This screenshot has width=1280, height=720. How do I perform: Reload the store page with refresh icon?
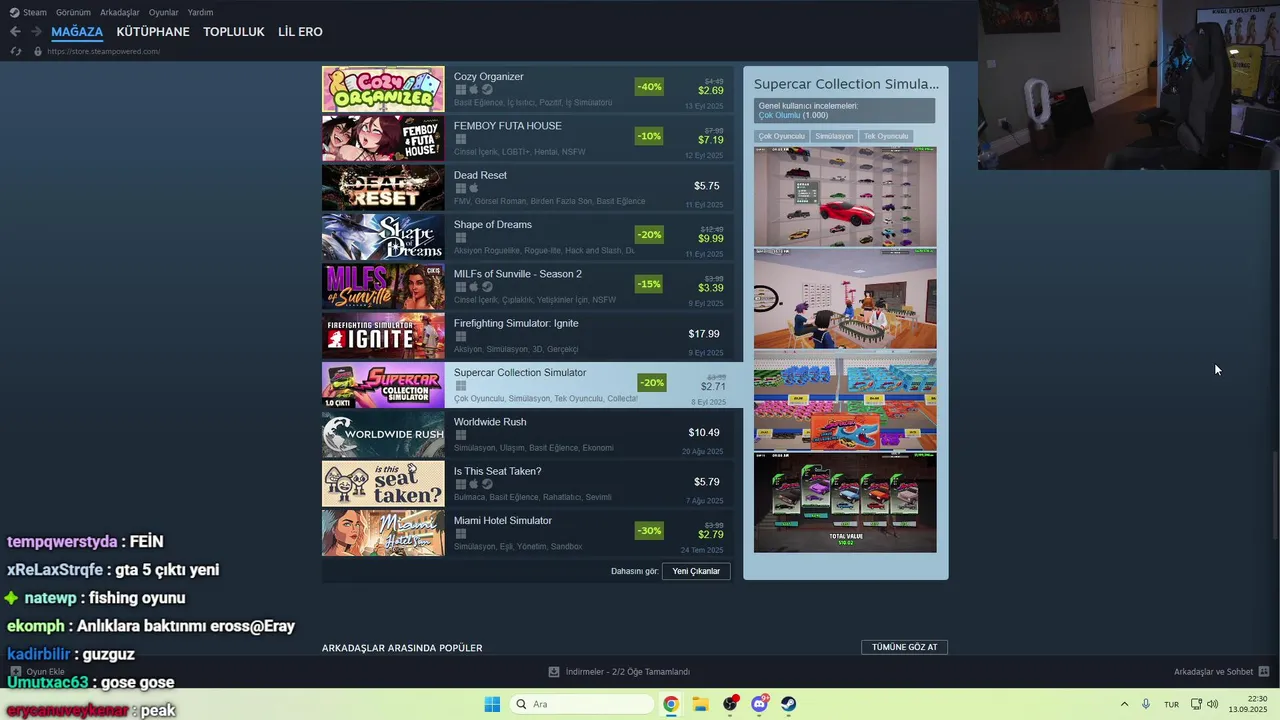[x=16, y=51]
